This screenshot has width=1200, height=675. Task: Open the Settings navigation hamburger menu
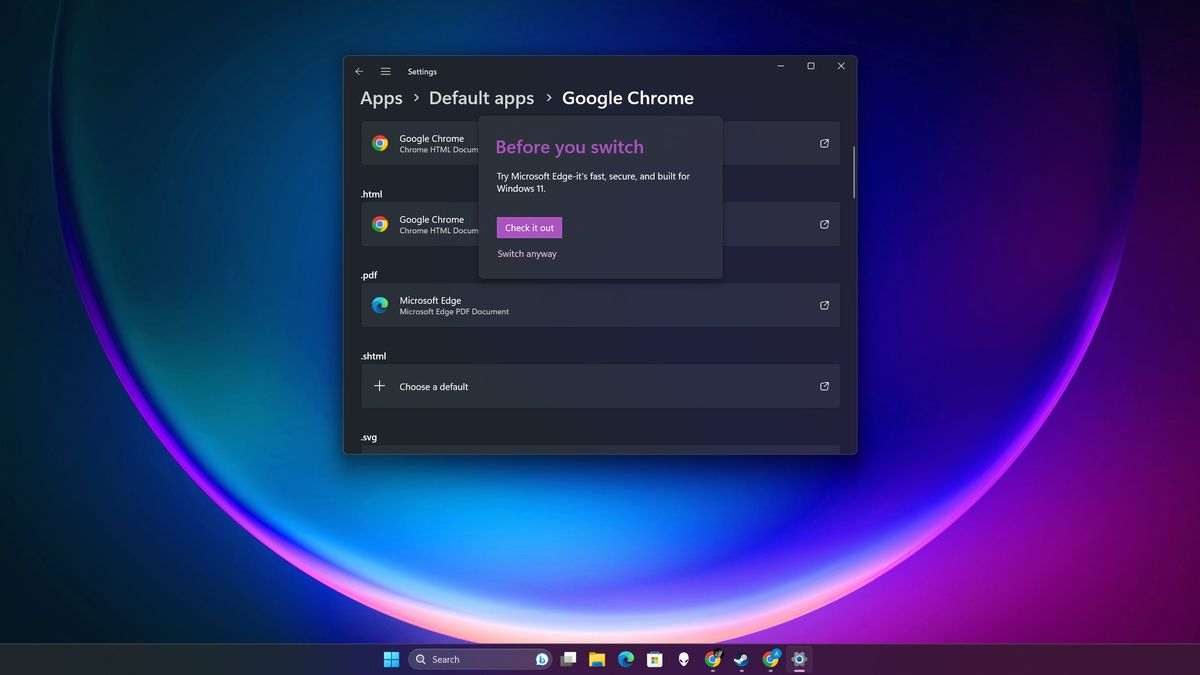pyautogui.click(x=385, y=71)
